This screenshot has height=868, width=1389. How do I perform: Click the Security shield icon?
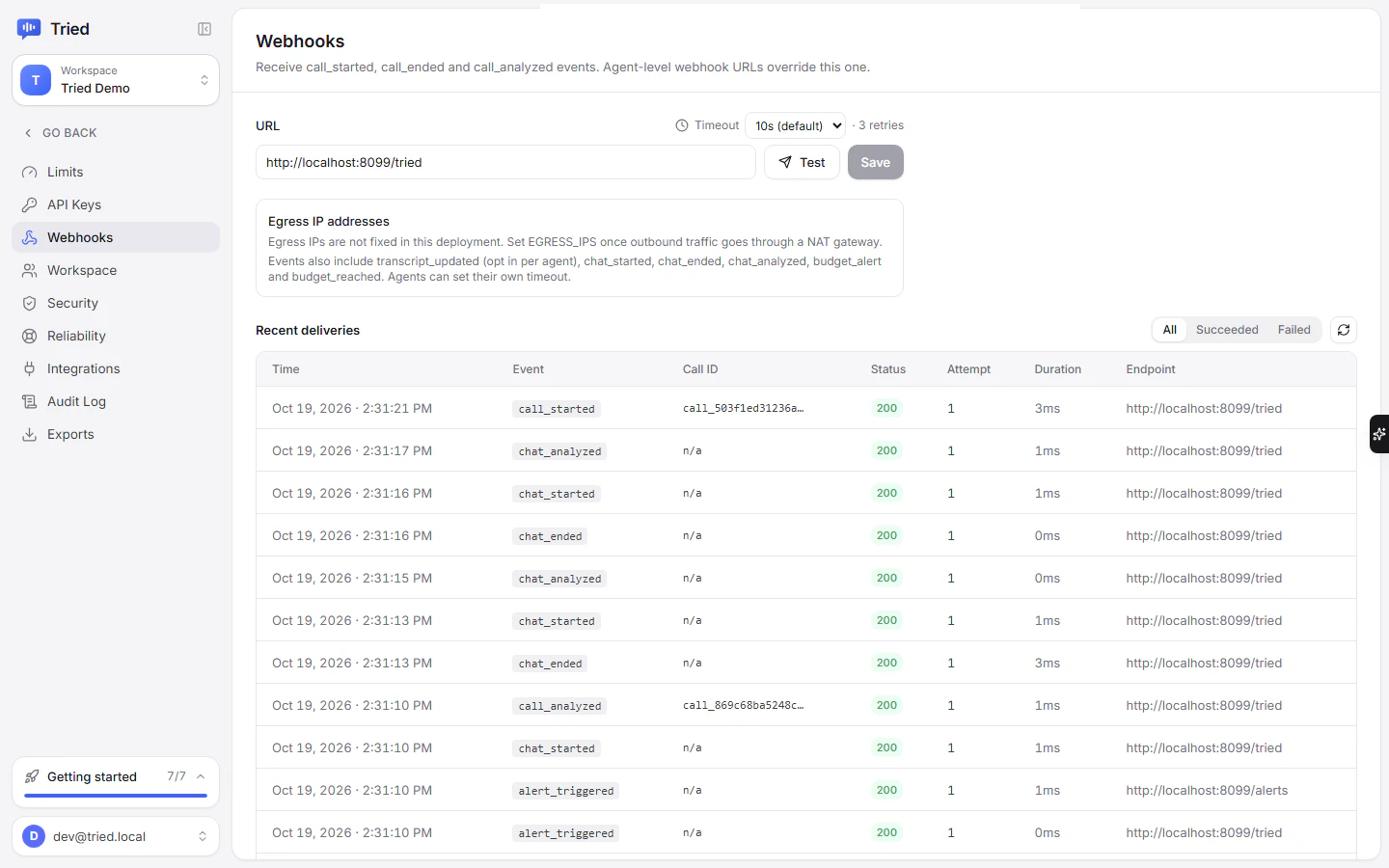pyautogui.click(x=30, y=303)
